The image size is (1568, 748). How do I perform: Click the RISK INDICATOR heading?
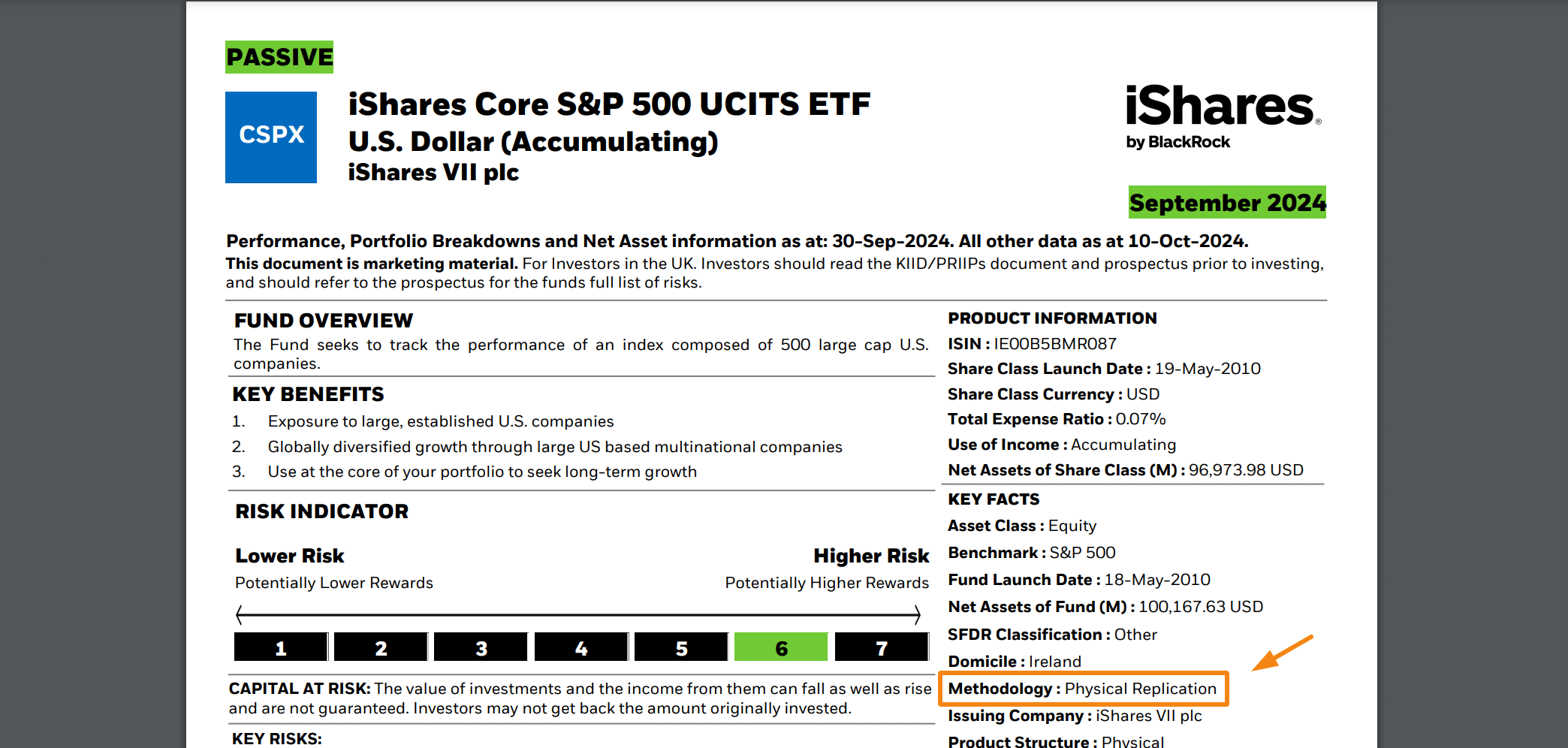click(x=321, y=511)
